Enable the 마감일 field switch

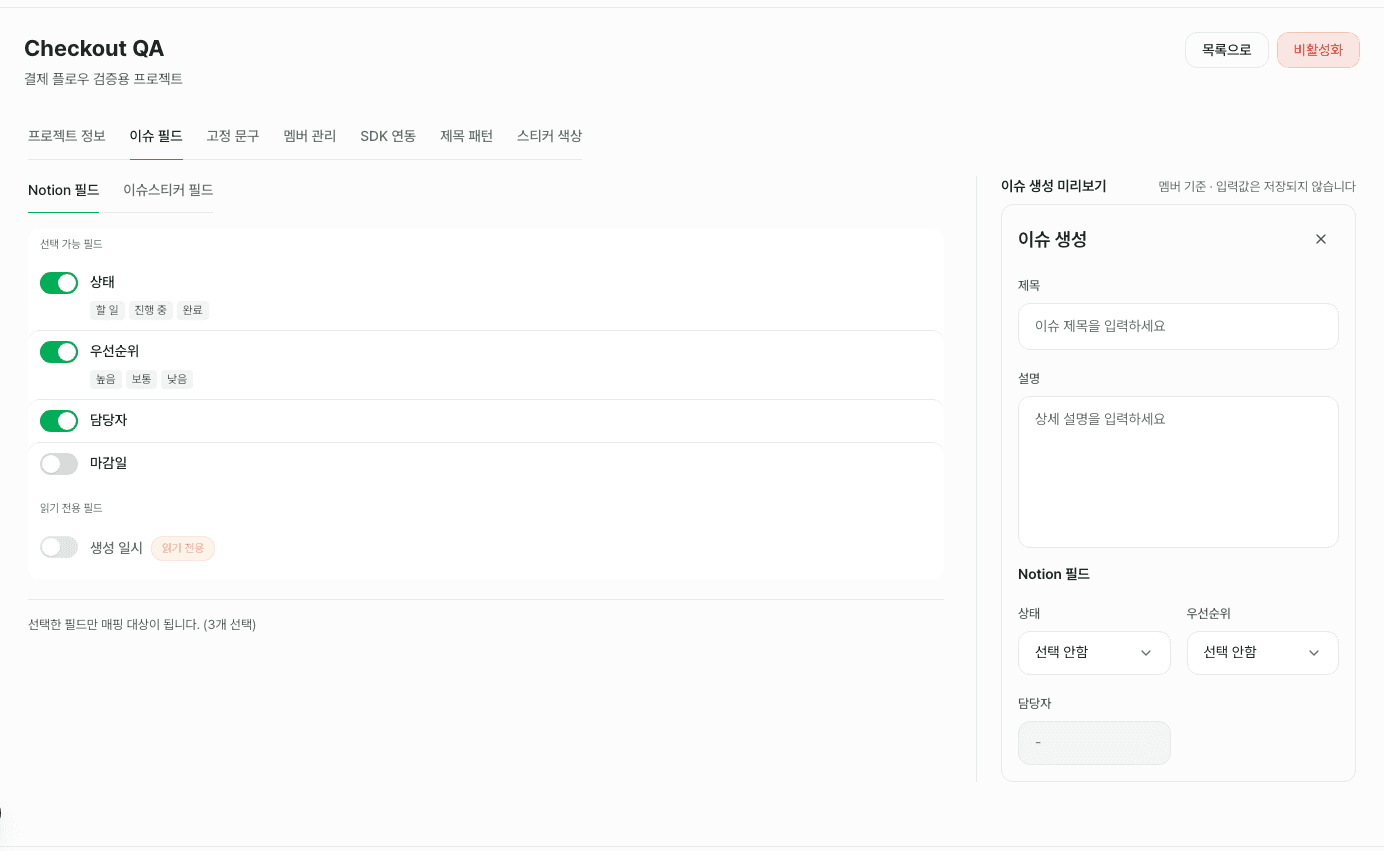[x=59, y=464]
